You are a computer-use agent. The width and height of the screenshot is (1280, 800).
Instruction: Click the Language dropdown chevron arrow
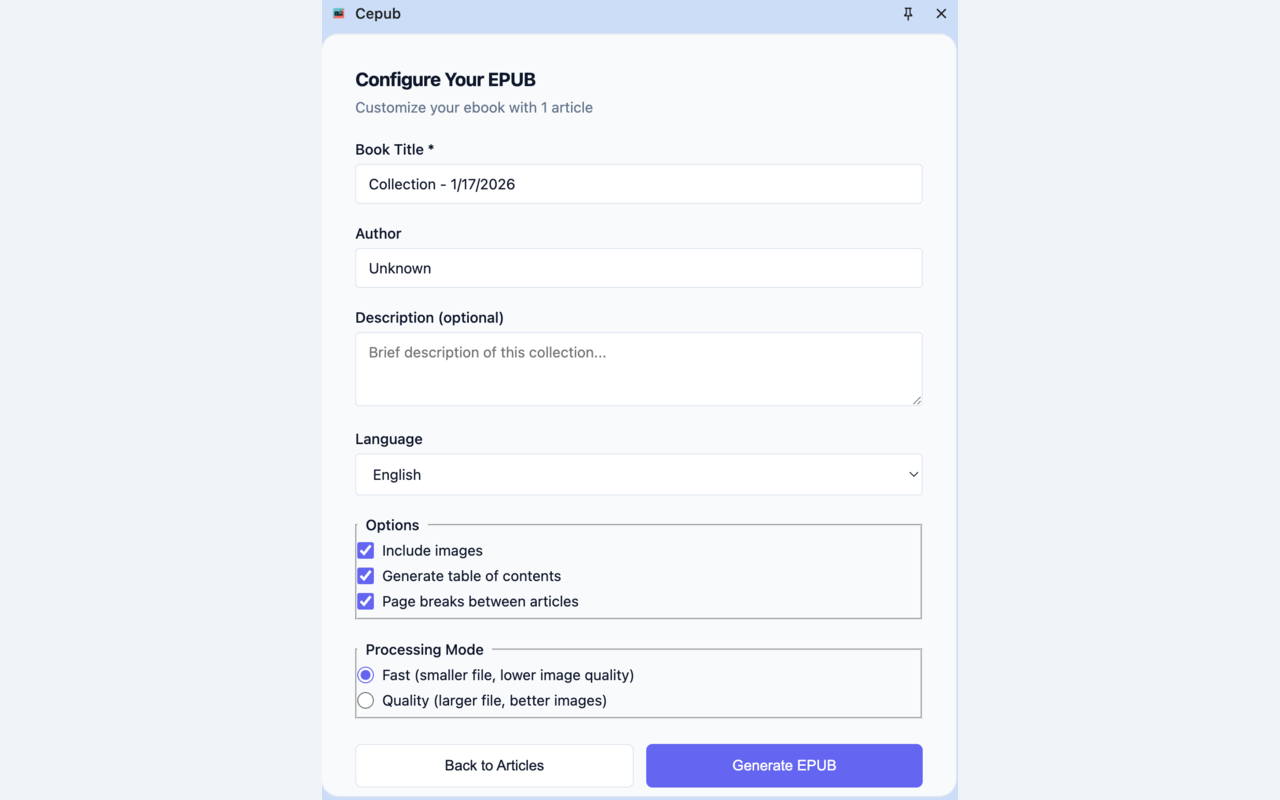click(912, 474)
